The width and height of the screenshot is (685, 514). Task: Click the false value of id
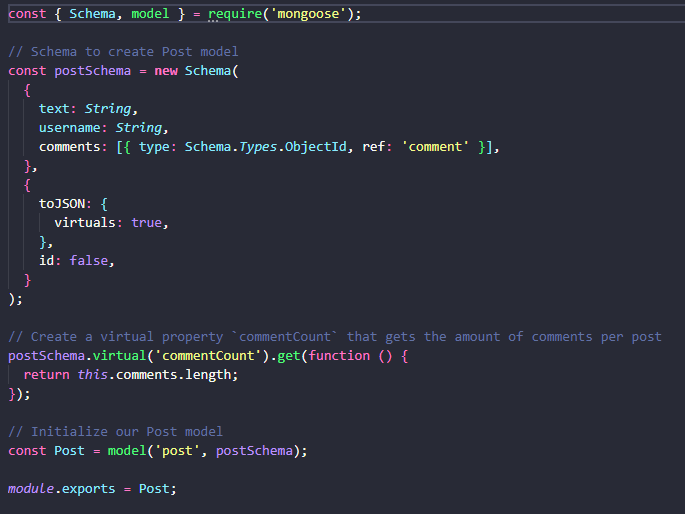[89, 261]
